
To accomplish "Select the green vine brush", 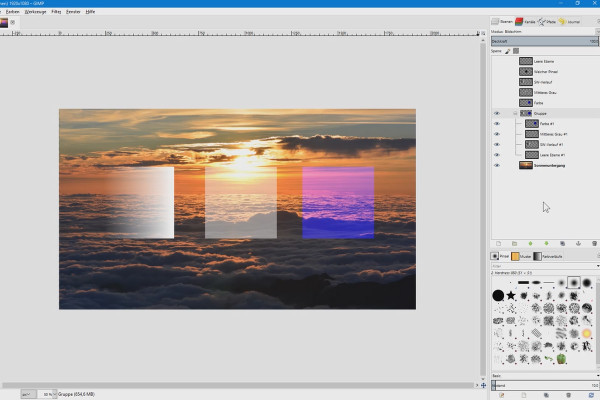I will pos(549,359).
